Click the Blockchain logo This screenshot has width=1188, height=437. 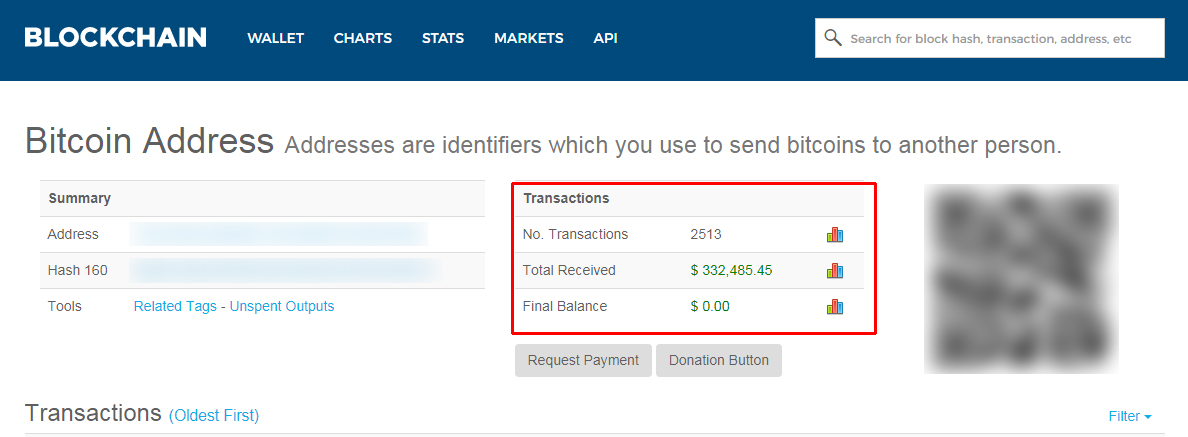click(115, 38)
